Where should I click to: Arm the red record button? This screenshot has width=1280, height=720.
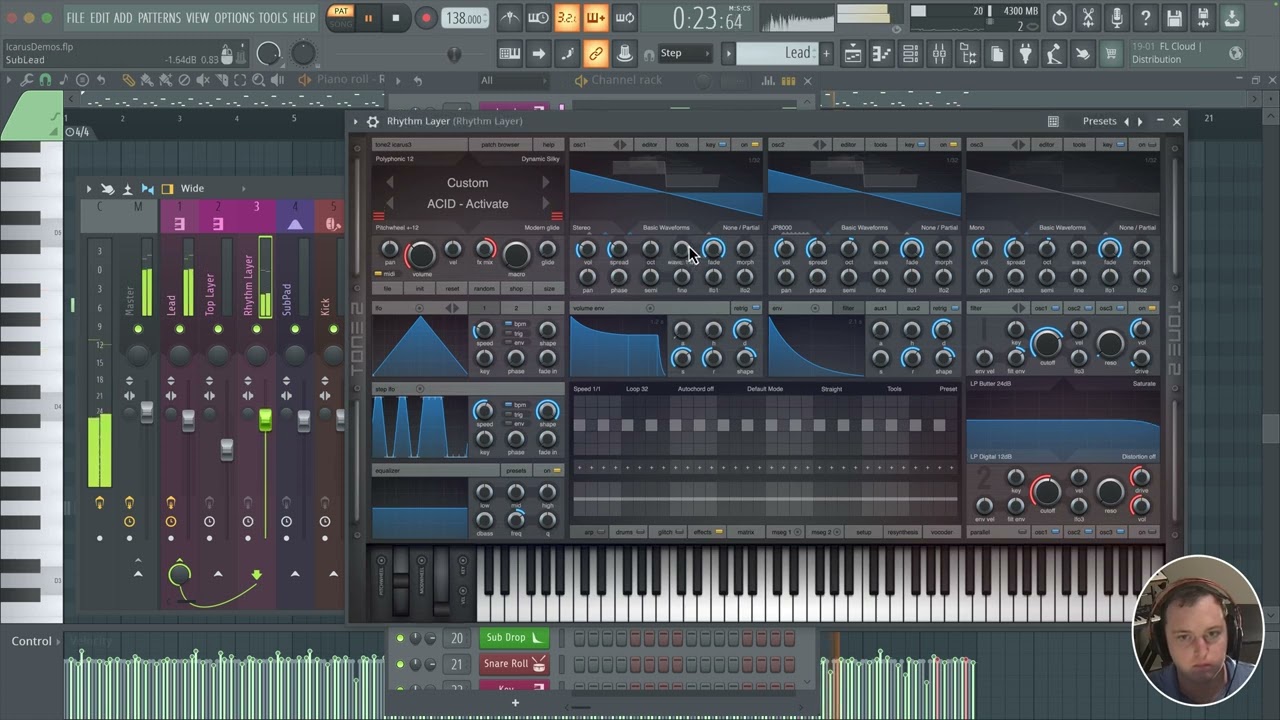pyautogui.click(x=426, y=18)
